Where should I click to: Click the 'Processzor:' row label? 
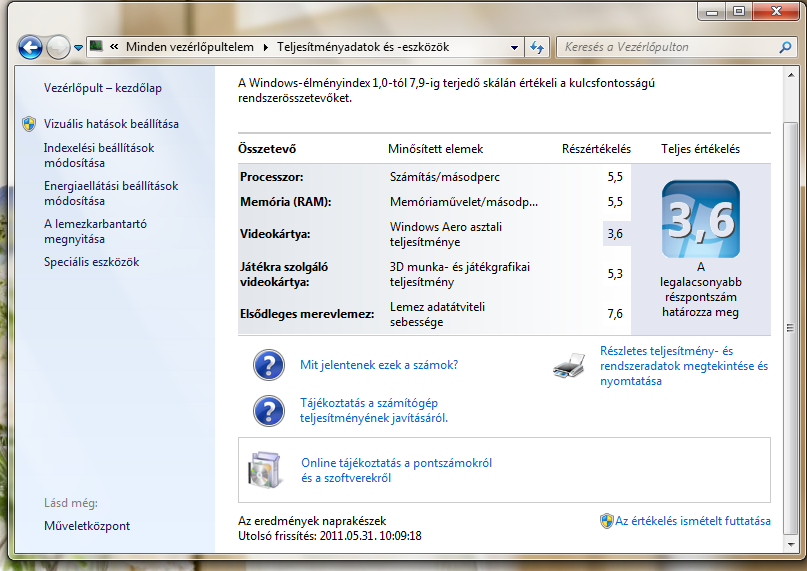271,177
